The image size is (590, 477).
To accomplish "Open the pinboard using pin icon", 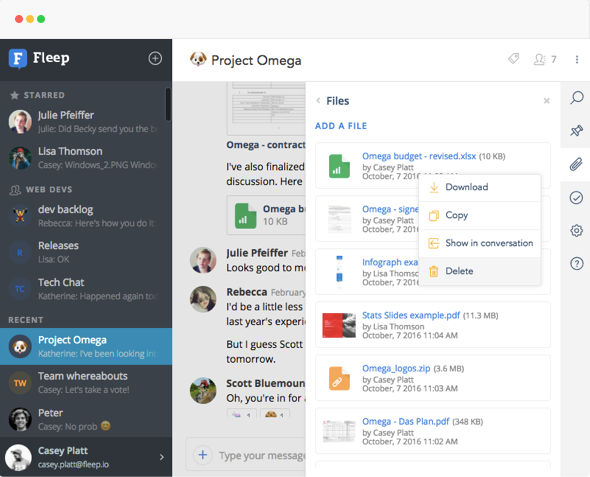I will point(576,131).
